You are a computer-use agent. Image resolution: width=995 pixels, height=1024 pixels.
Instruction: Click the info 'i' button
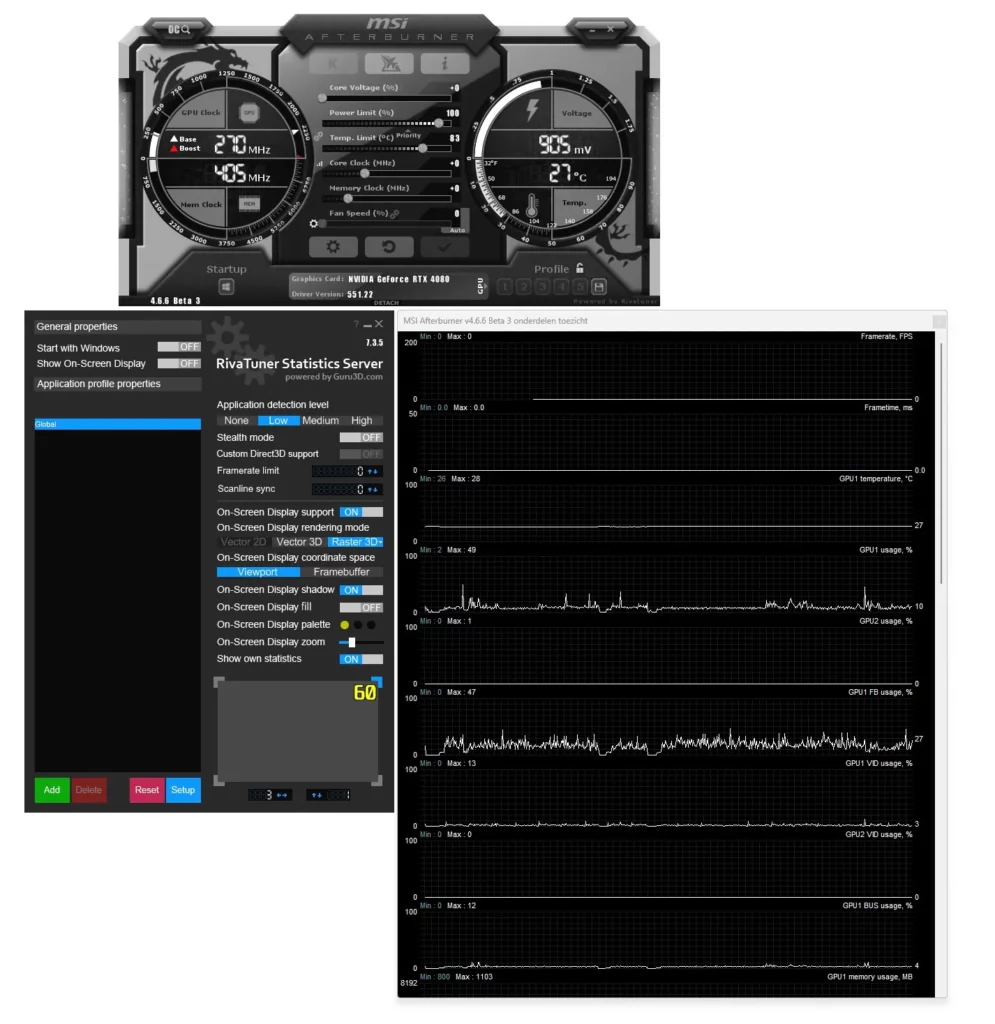(444, 64)
